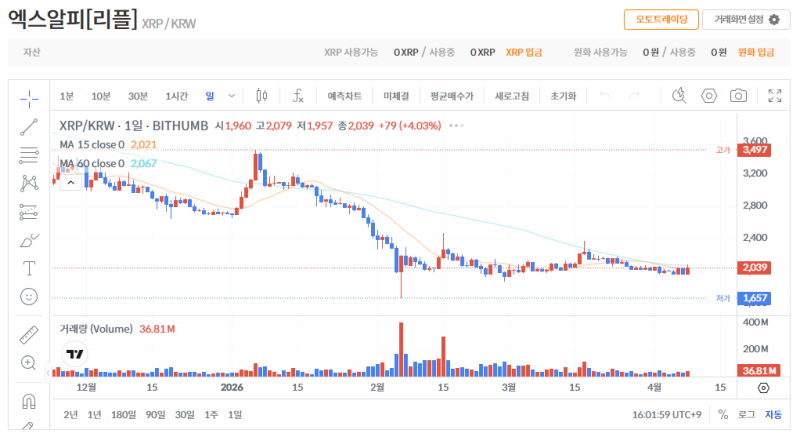Screen dimensions: 800x437
Task: Click the low price label 1,657
Action: click(754, 298)
